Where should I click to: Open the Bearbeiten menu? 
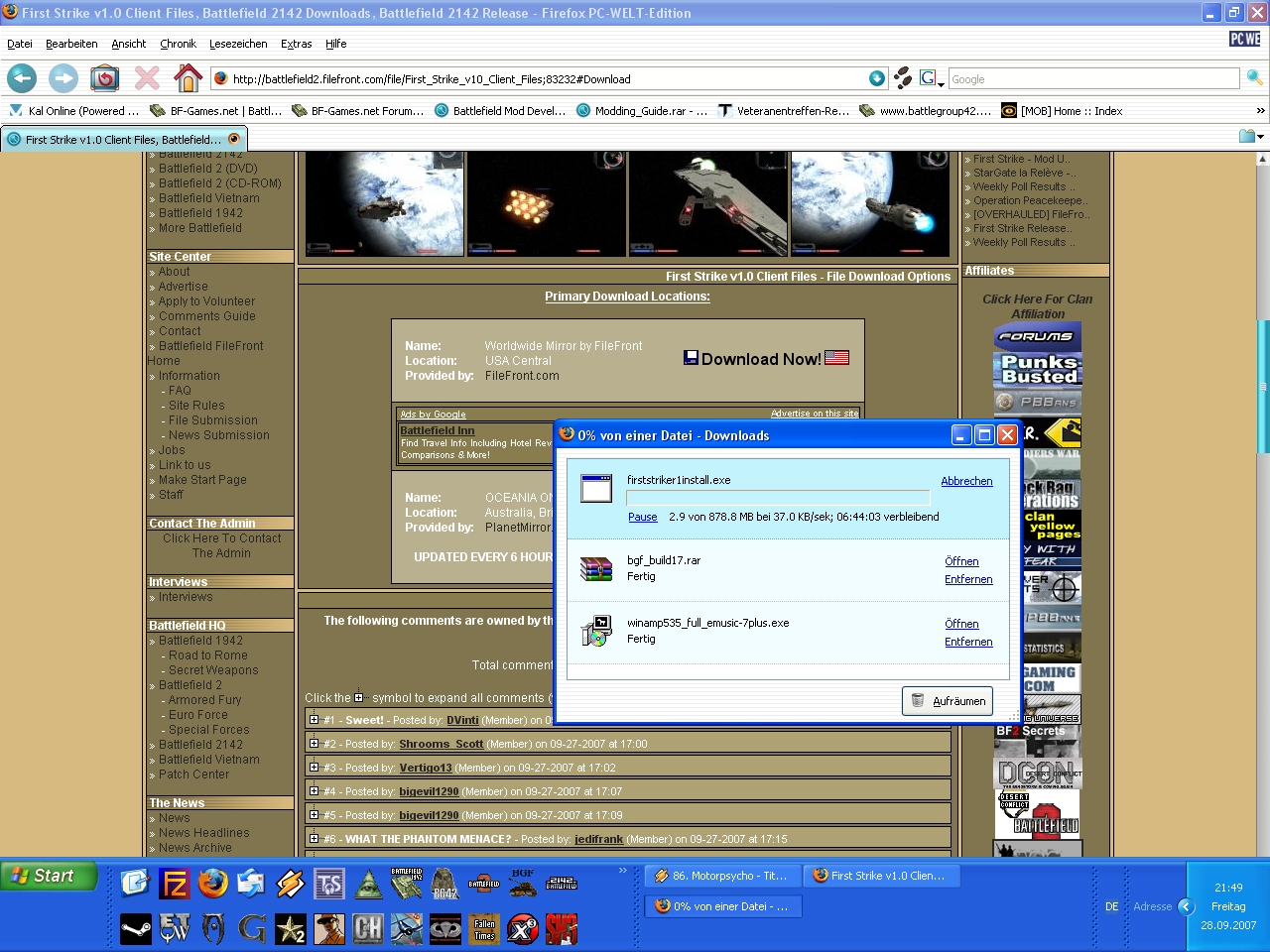coord(71,44)
